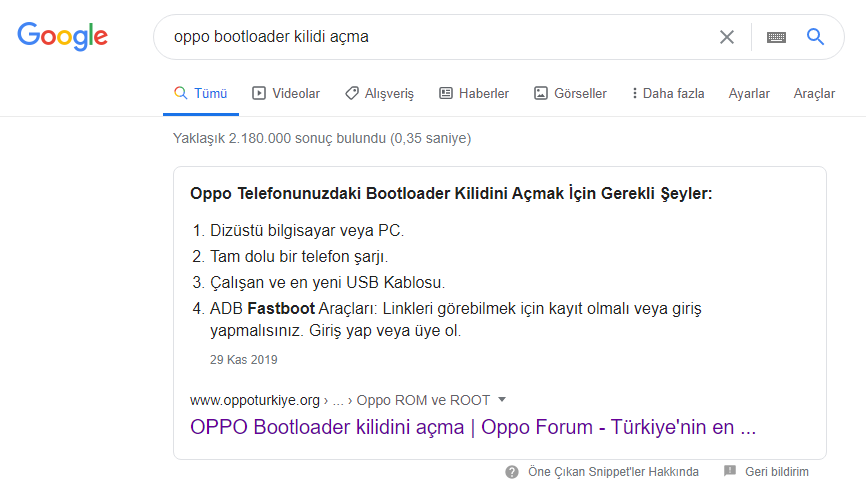Click list item Dizüstü bilgisayar veya PC
866x497 pixels.
(x=307, y=230)
